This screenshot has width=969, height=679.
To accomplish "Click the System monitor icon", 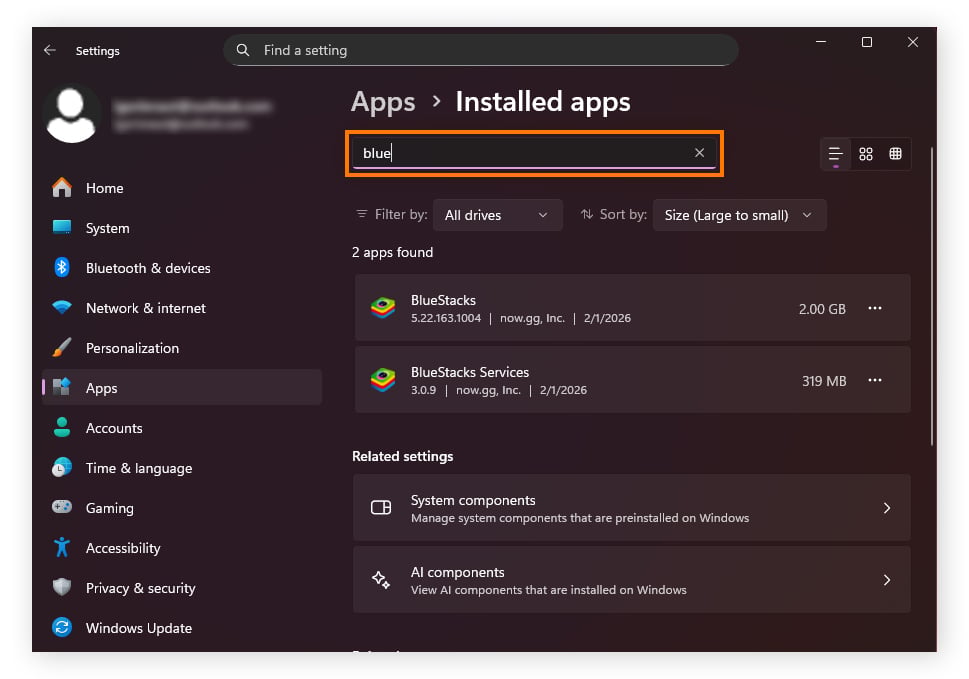I will tap(62, 227).
